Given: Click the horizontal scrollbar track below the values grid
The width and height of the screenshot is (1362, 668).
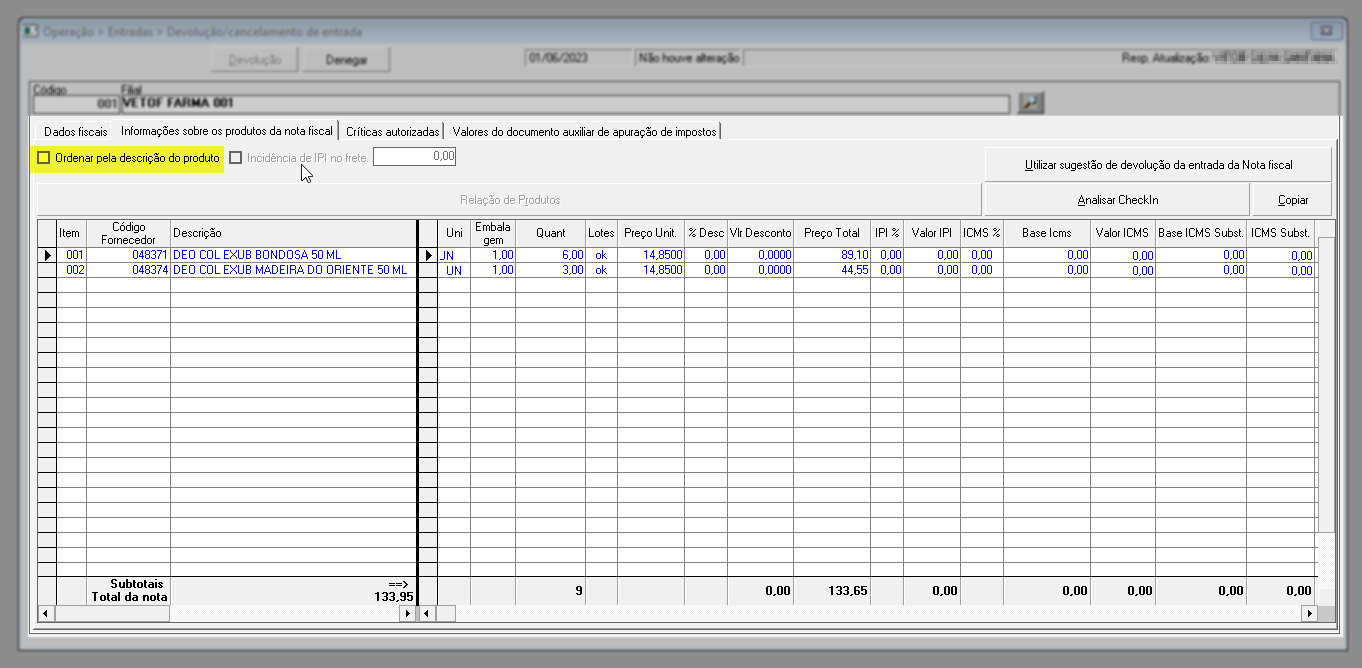Looking at the screenshot, I should pyautogui.click(x=870, y=613).
